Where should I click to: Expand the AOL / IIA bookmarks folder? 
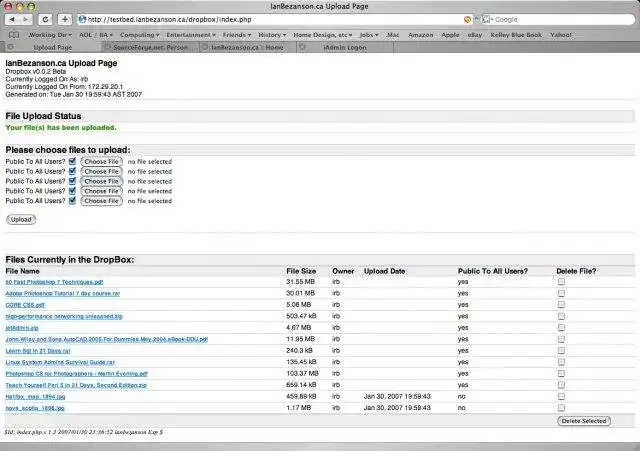click(x=96, y=35)
